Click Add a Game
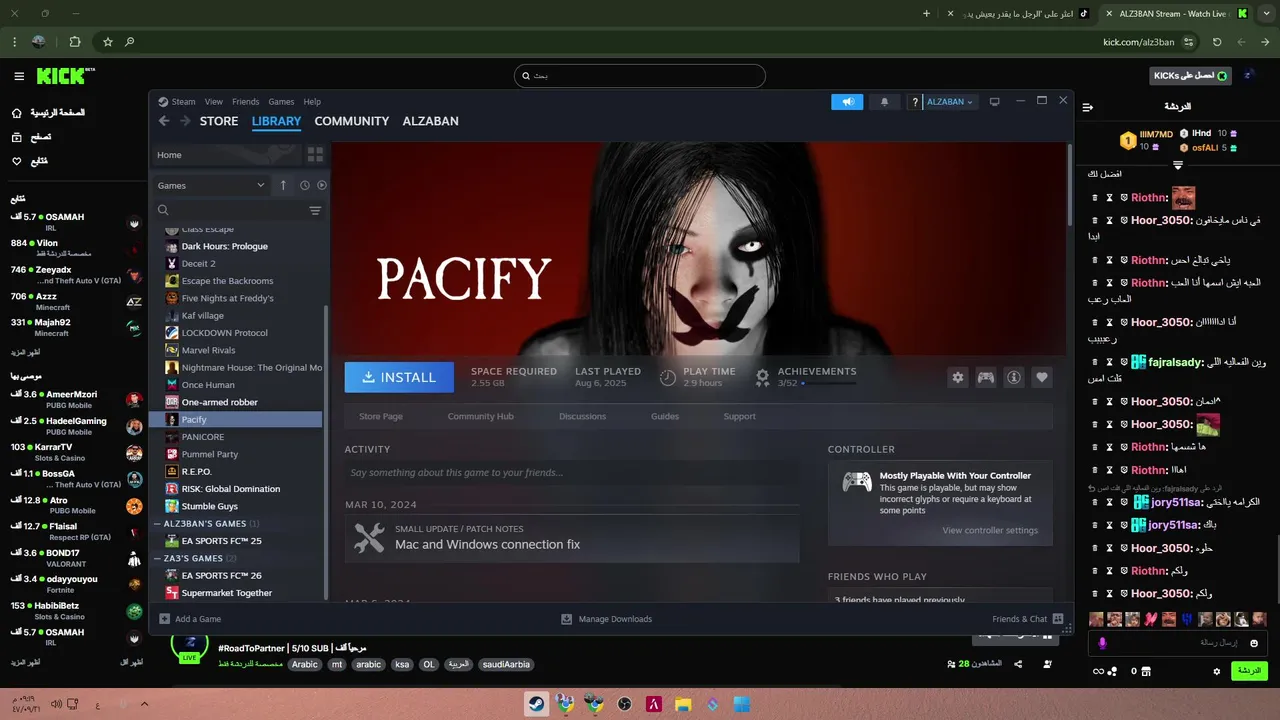 point(190,619)
